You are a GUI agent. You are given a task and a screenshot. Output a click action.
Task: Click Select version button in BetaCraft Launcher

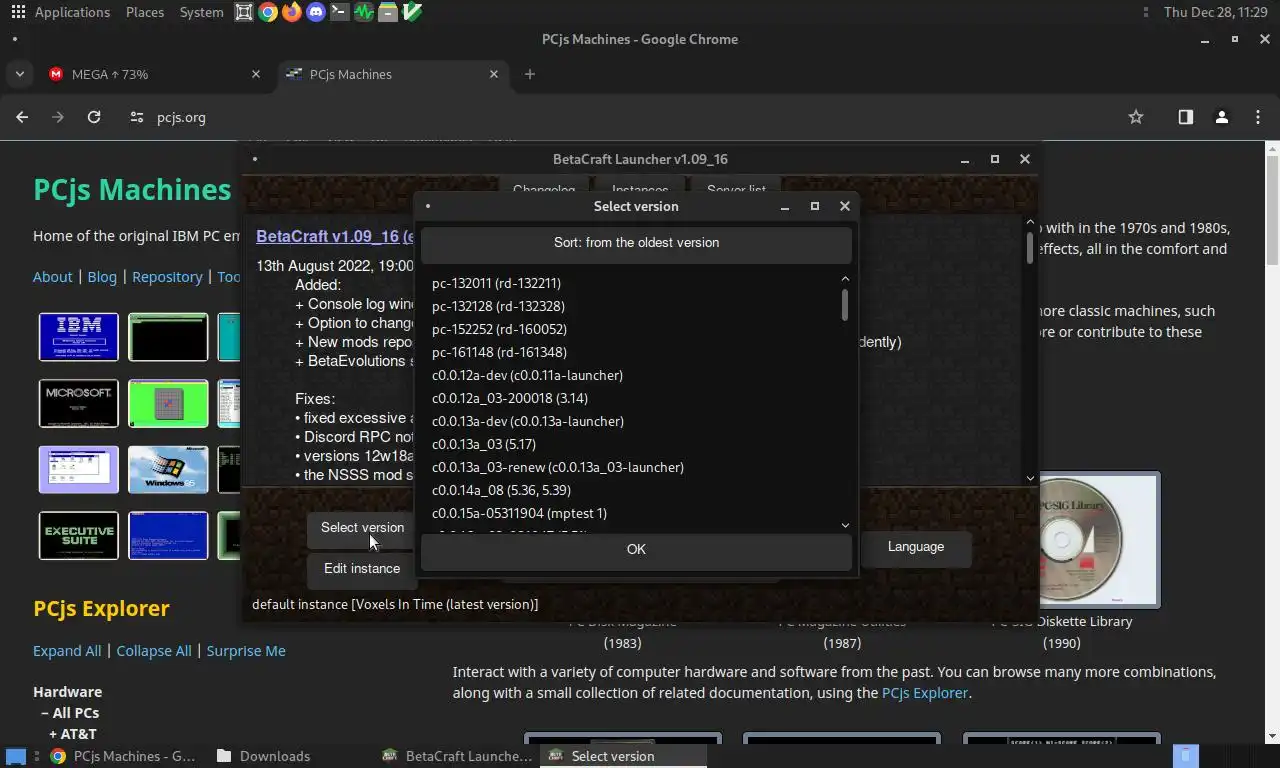362,528
